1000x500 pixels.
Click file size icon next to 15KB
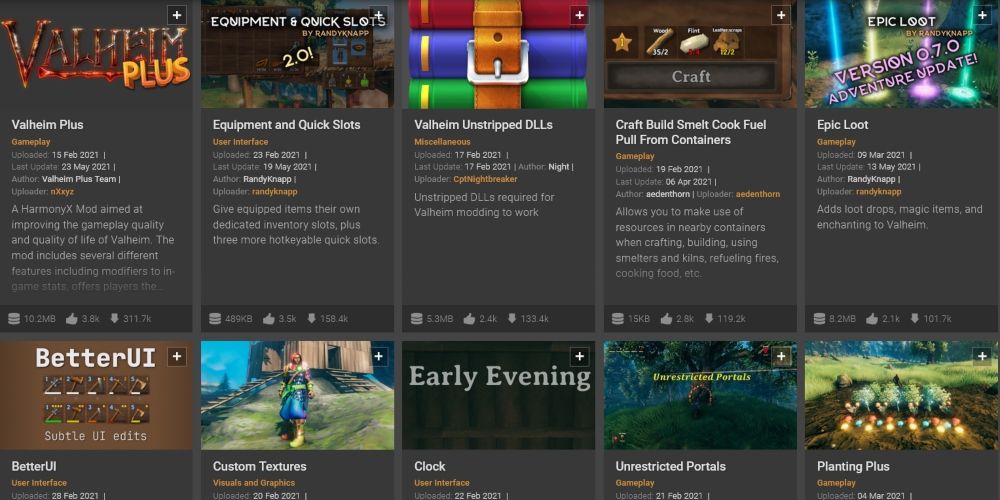(x=617, y=318)
